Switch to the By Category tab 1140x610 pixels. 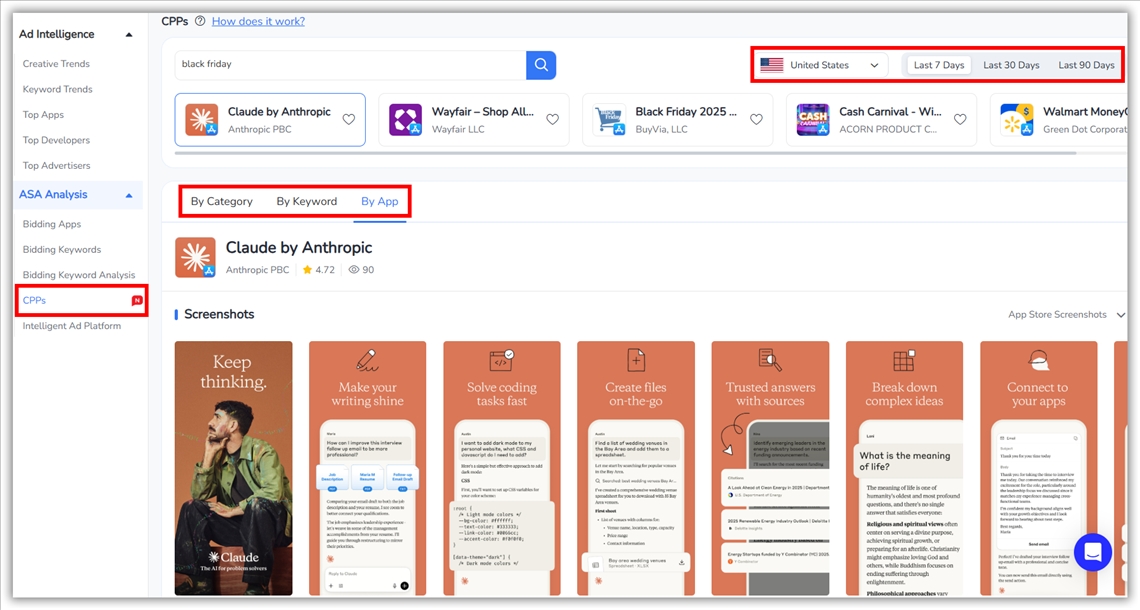(x=222, y=201)
